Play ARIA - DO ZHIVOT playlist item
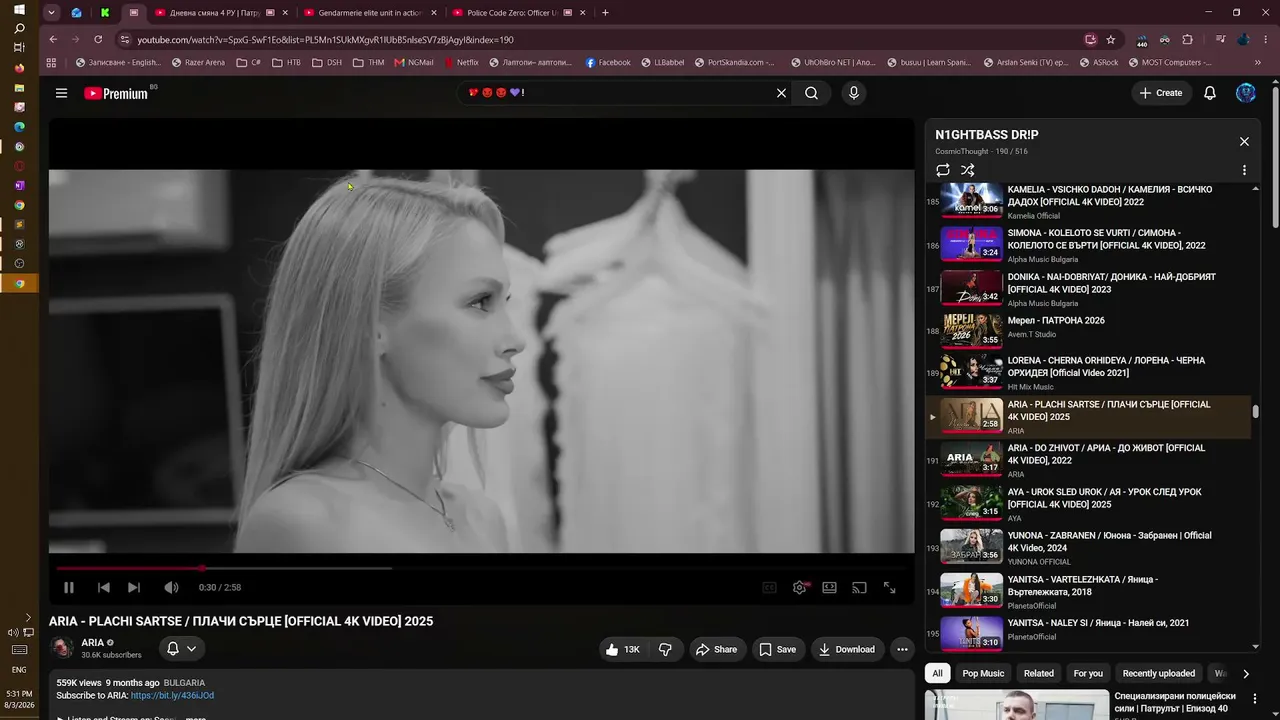The height and width of the screenshot is (720, 1280). click(1089, 461)
